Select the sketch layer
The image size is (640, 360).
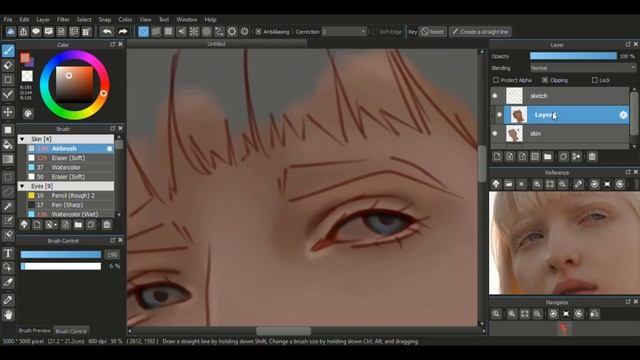(x=560, y=96)
